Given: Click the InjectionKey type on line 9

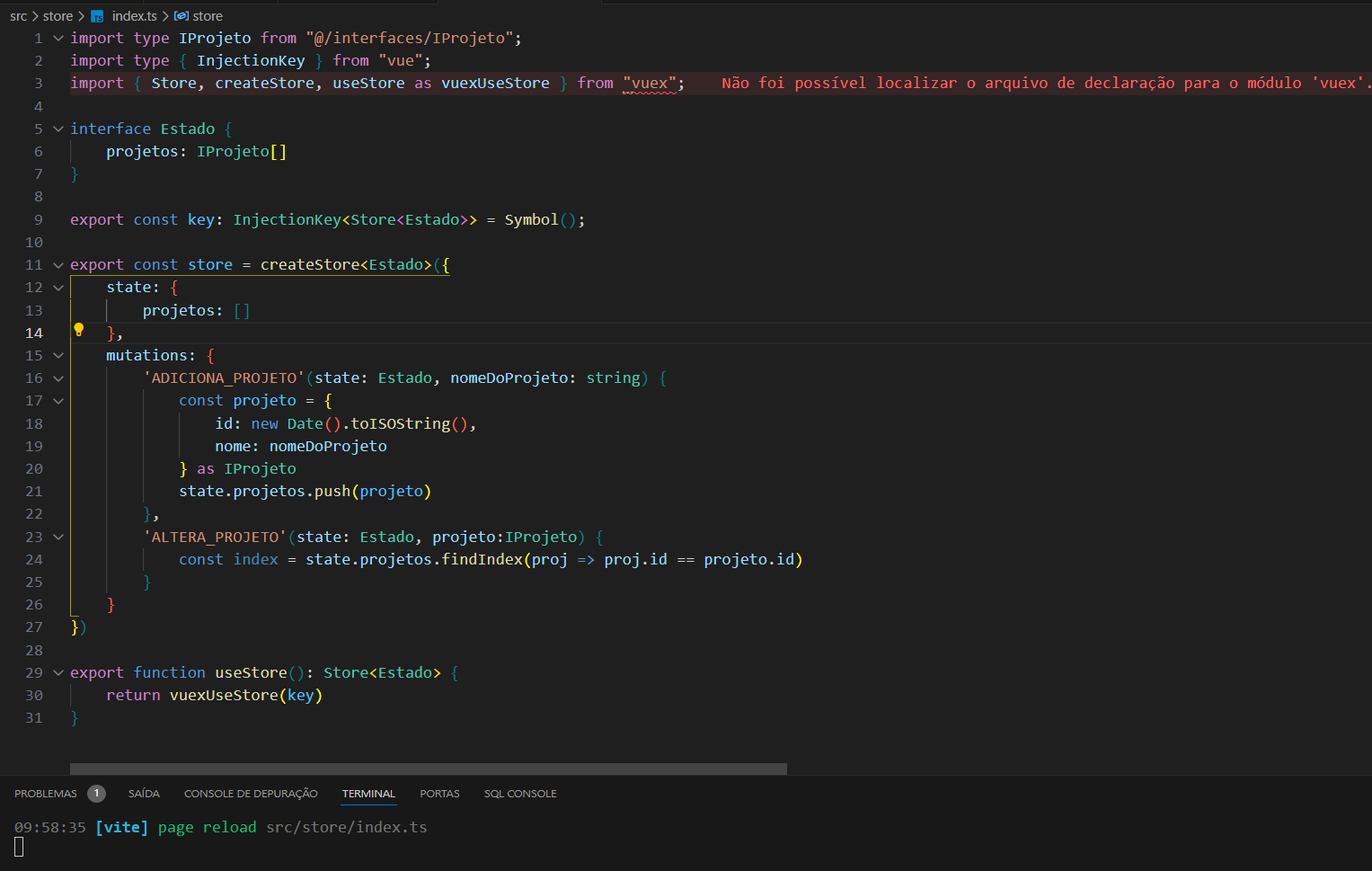Looking at the screenshot, I should pos(288,220).
